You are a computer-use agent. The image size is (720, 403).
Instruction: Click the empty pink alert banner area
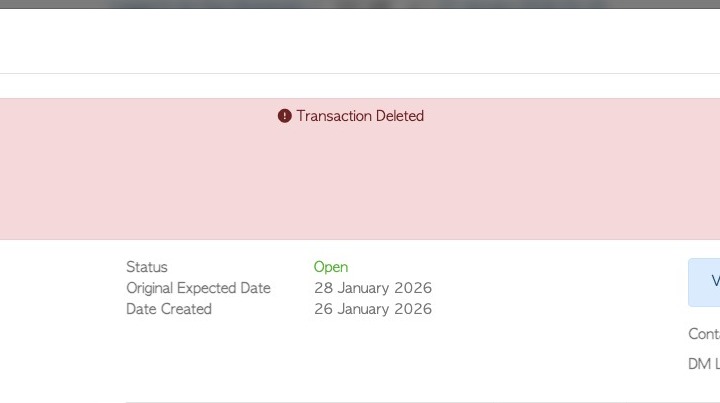click(x=360, y=185)
